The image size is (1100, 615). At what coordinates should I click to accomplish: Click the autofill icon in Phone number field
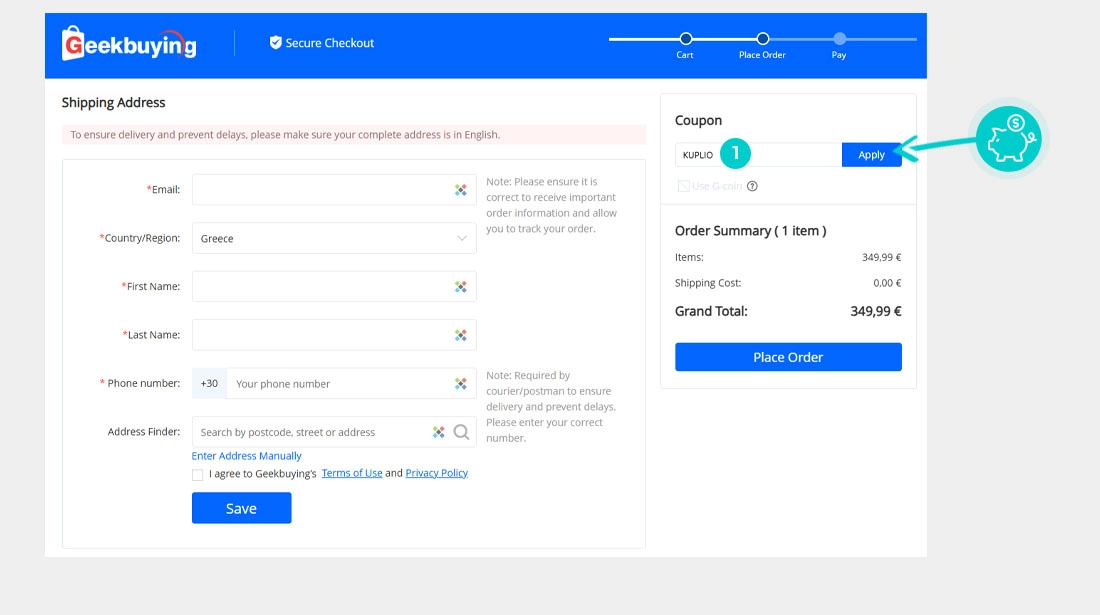click(461, 384)
